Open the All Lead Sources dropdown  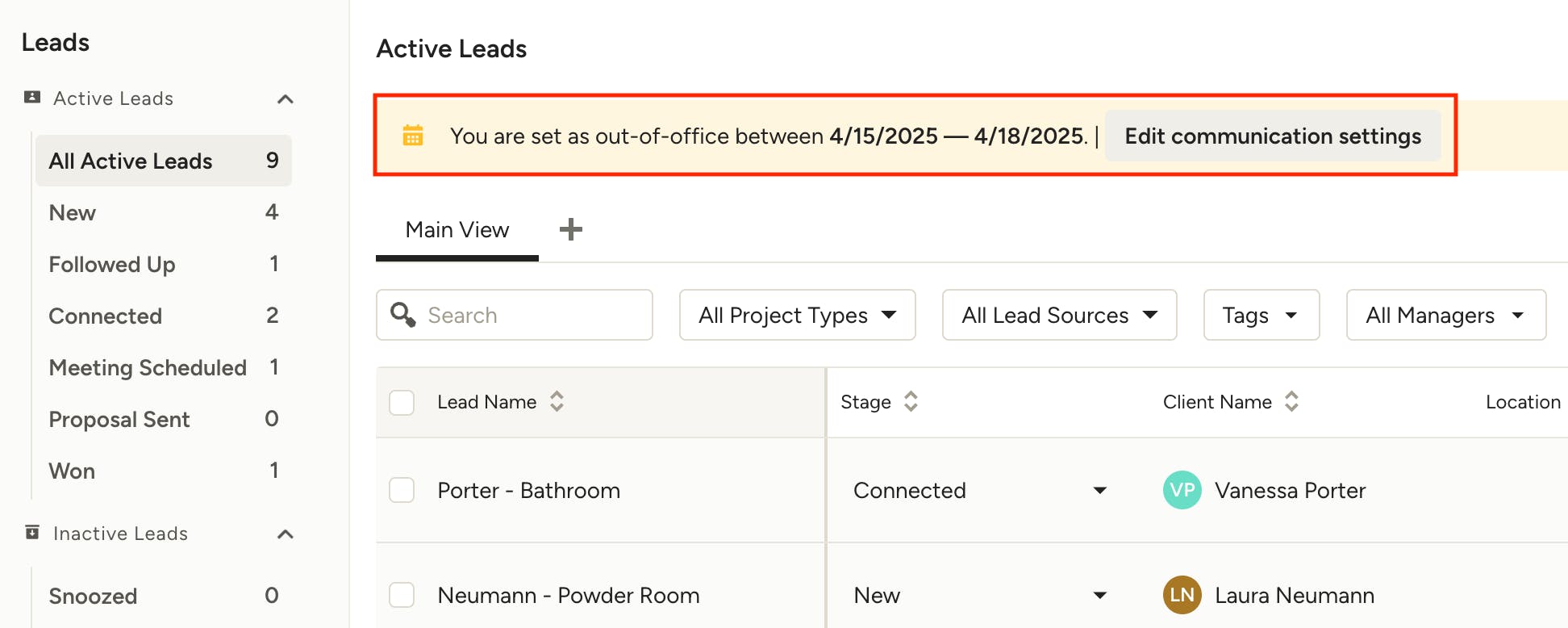pyautogui.click(x=1059, y=315)
